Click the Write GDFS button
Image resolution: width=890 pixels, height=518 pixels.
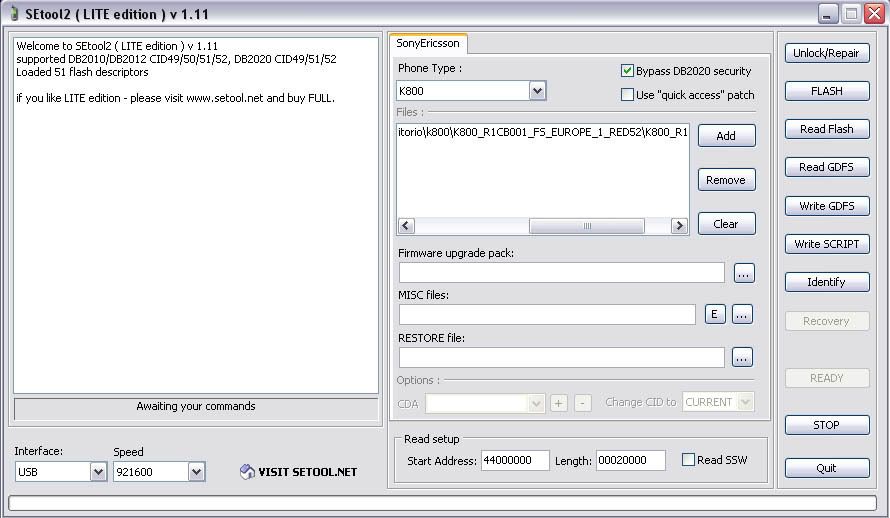pyautogui.click(x=827, y=205)
